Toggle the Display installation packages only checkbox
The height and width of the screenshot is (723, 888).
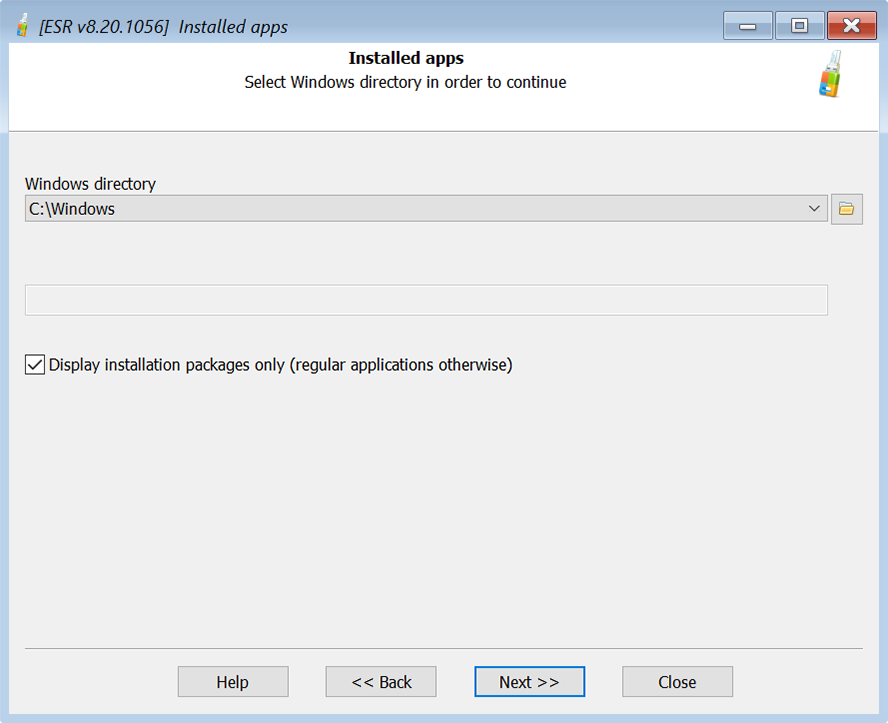35,365
